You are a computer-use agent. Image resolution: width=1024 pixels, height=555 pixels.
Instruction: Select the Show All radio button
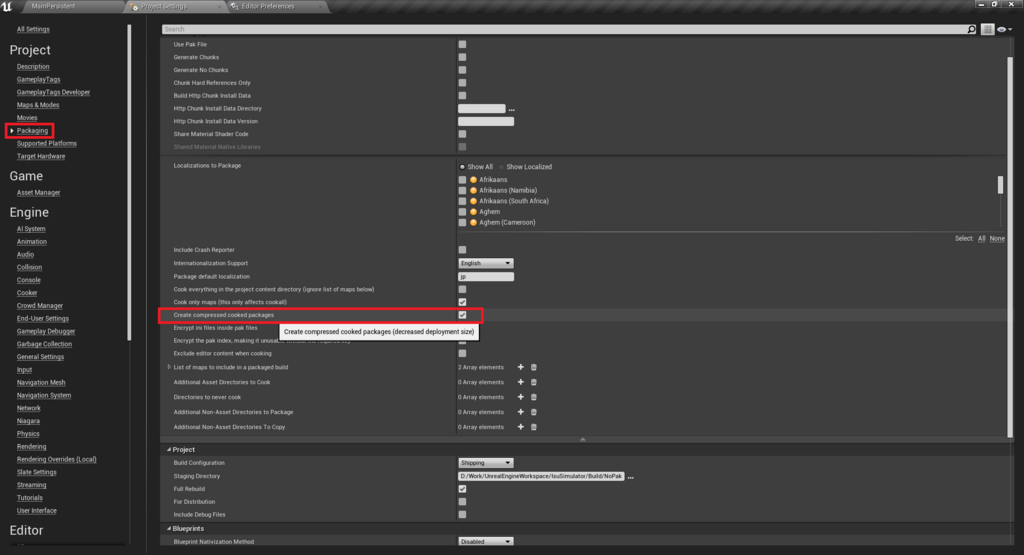click(462, 167)
